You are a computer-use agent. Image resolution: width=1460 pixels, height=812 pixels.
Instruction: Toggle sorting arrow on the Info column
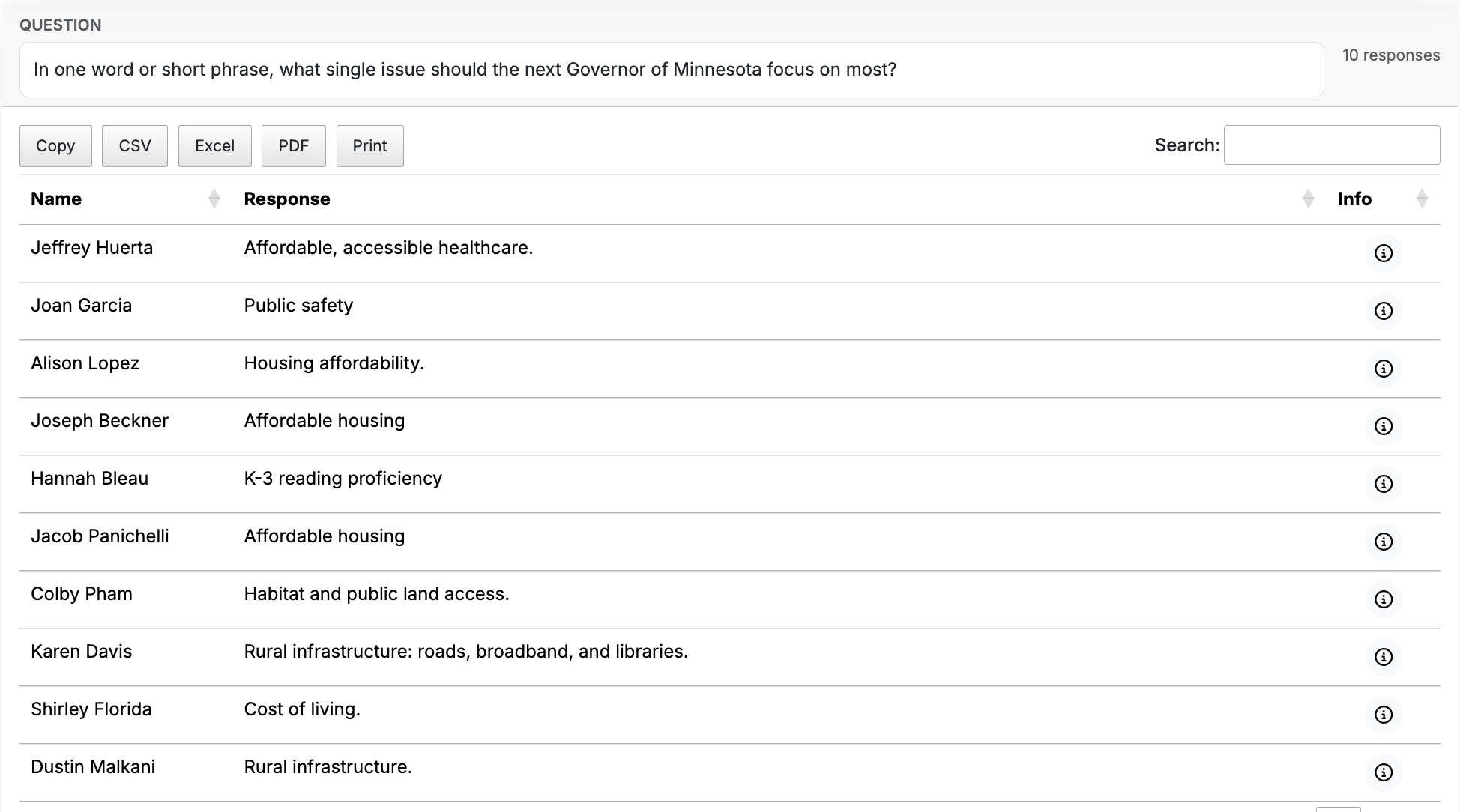tap(1422, 199)
